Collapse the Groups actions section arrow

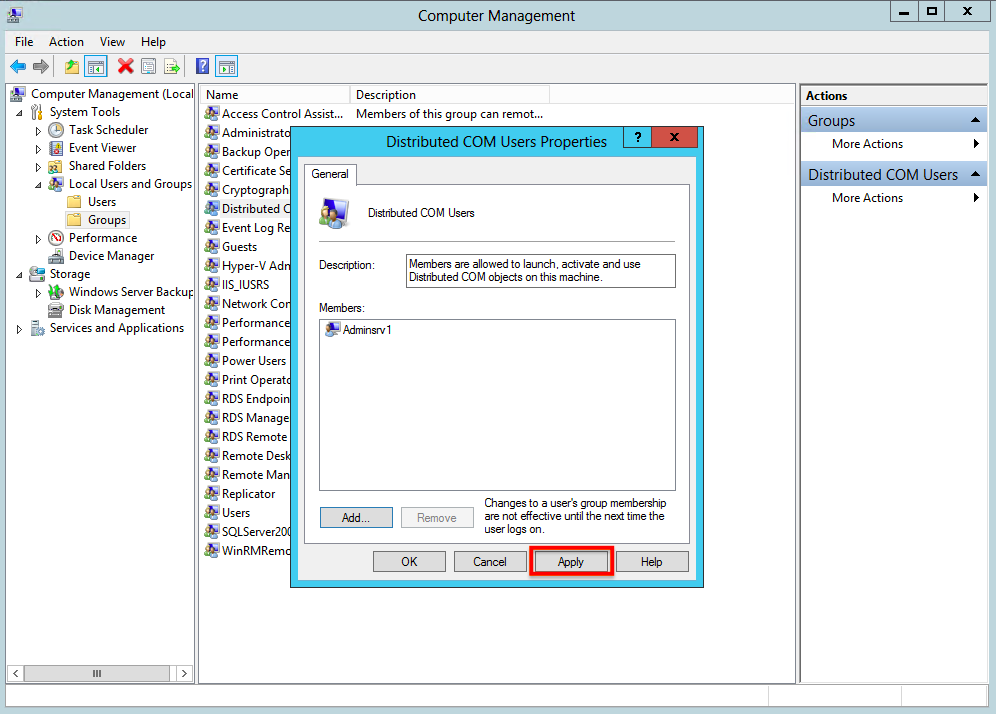pos(975,120)
